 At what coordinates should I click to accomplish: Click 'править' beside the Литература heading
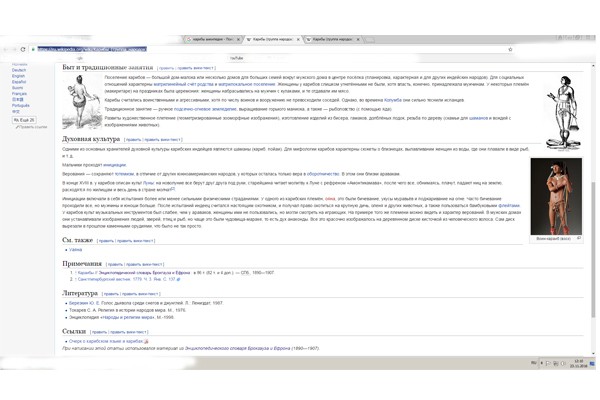[x=114, y=294]
